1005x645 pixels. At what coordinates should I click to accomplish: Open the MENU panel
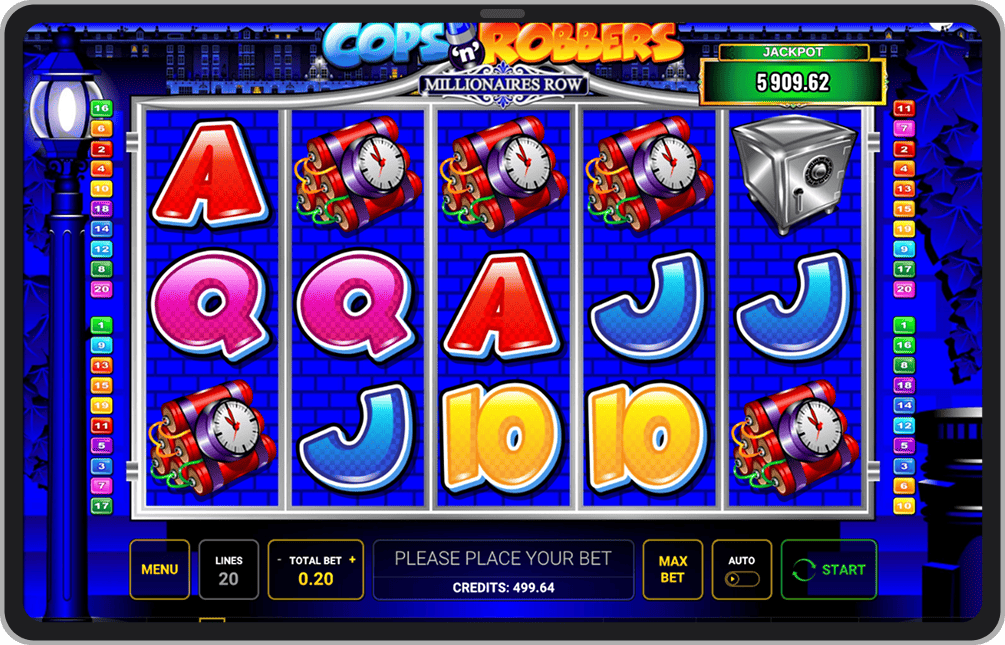click(160, 569)
